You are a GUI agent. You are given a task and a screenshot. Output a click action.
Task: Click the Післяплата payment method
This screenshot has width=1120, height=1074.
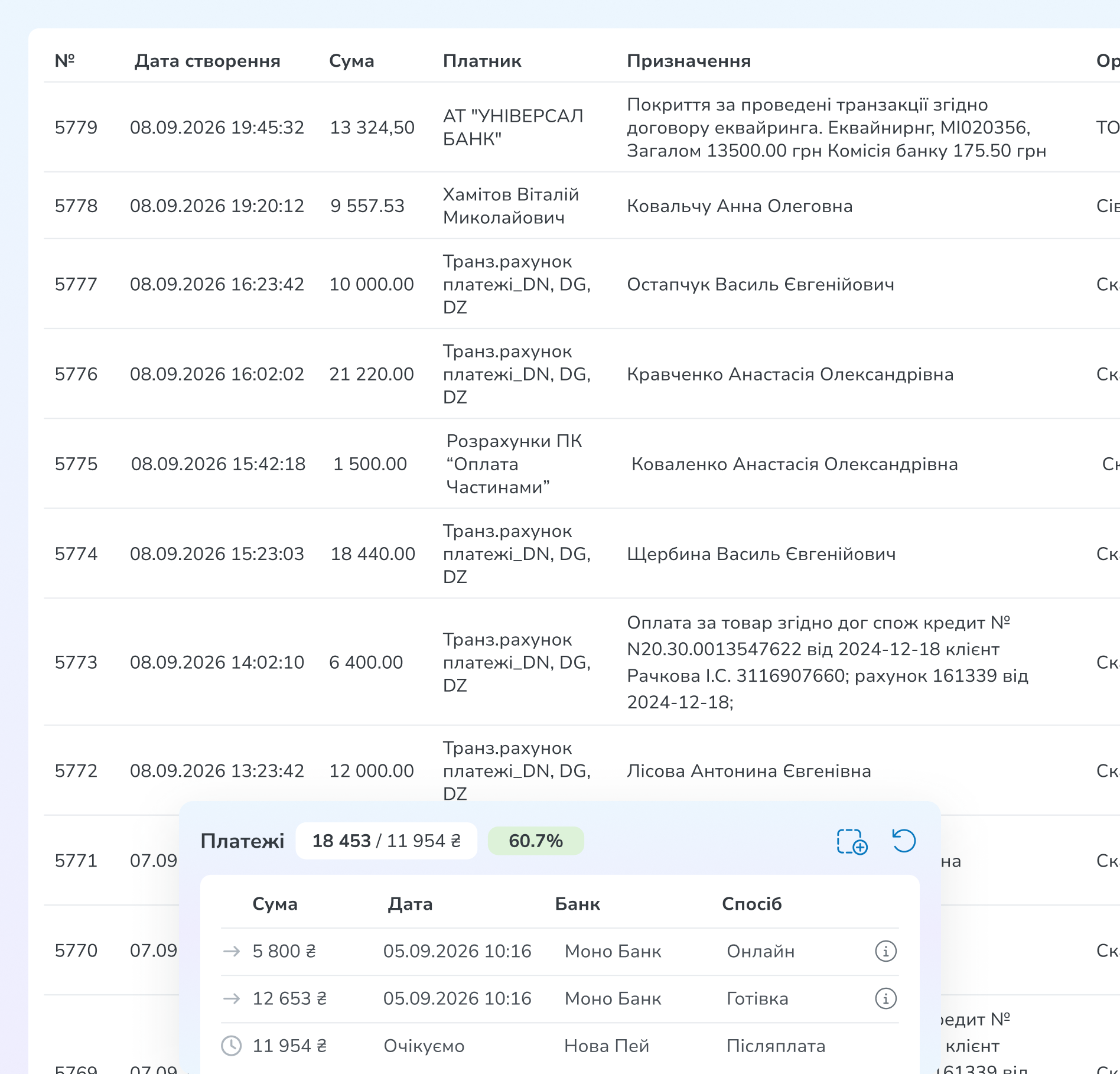[x=776, y=1046]
